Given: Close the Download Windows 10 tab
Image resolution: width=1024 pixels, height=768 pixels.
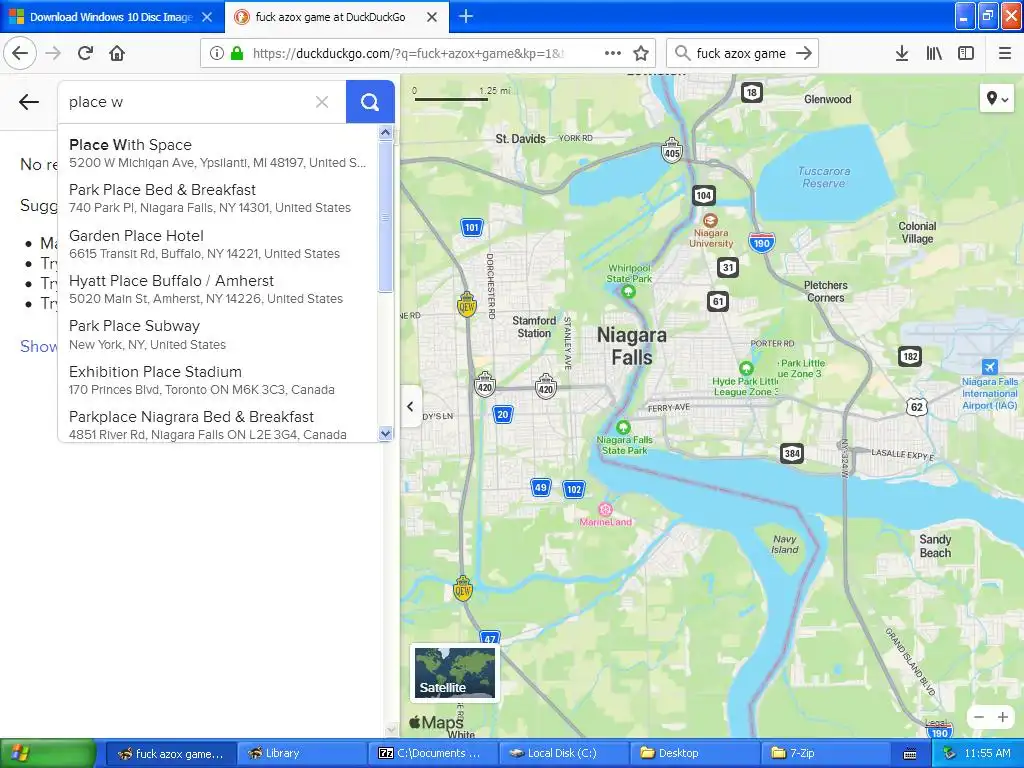Looking at the screenshot, I should [207, 17].
